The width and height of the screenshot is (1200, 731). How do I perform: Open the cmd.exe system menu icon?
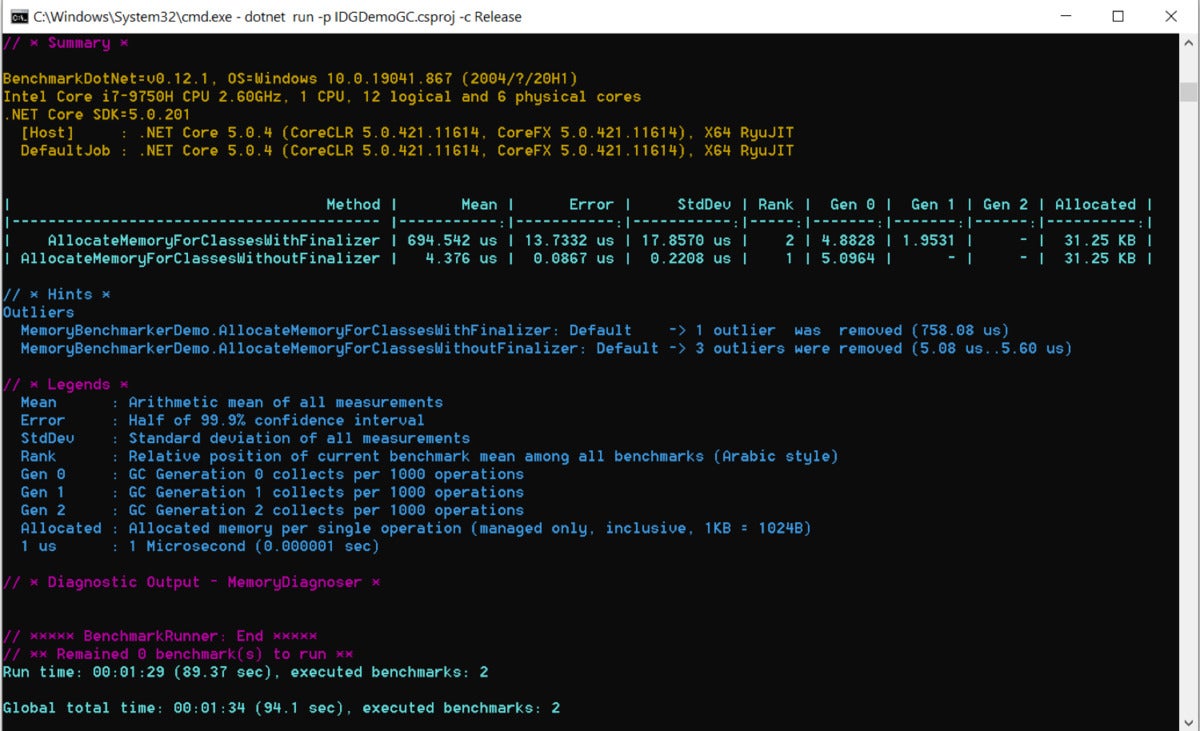pyautogui.click(x=19, y=16)
